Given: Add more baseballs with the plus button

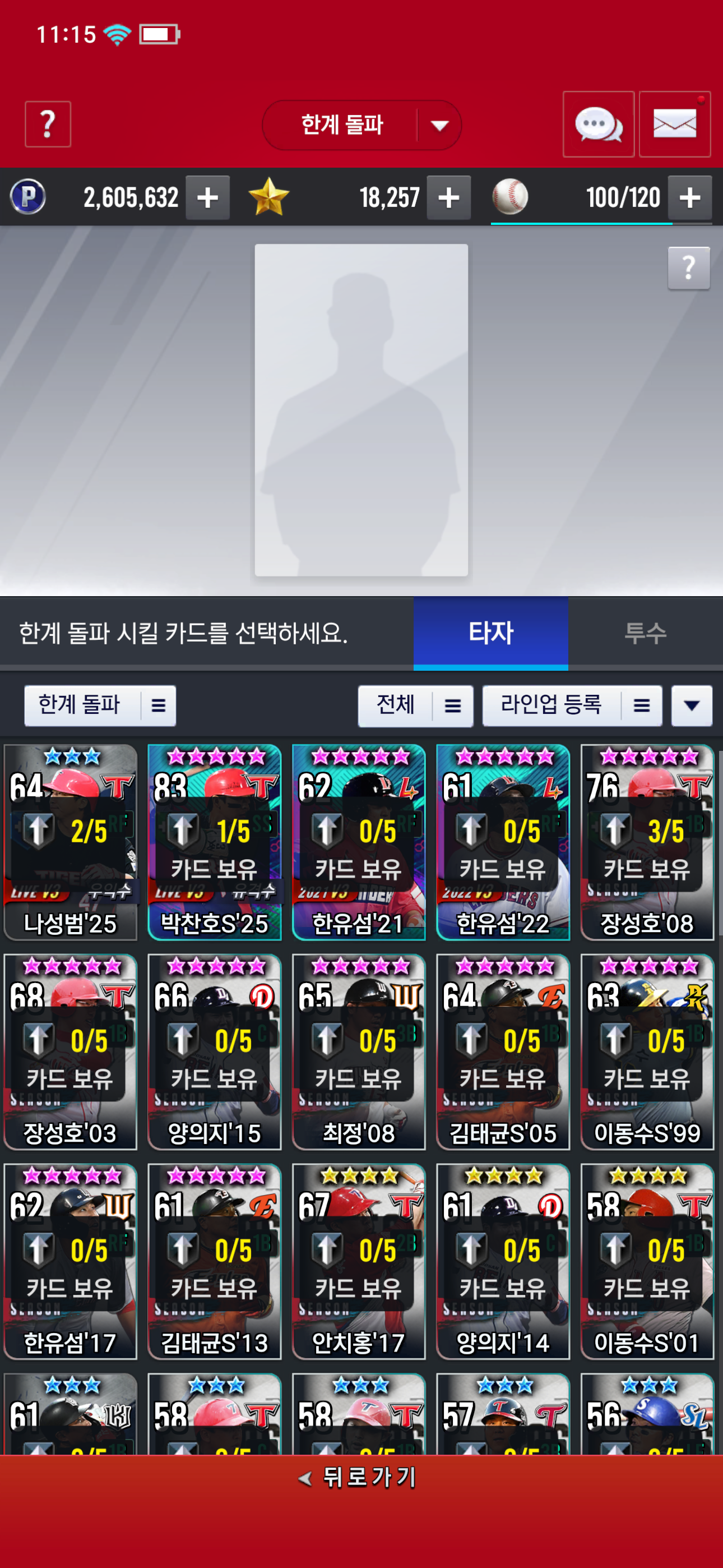Looking at the screenshot, I should pos(689,197).
